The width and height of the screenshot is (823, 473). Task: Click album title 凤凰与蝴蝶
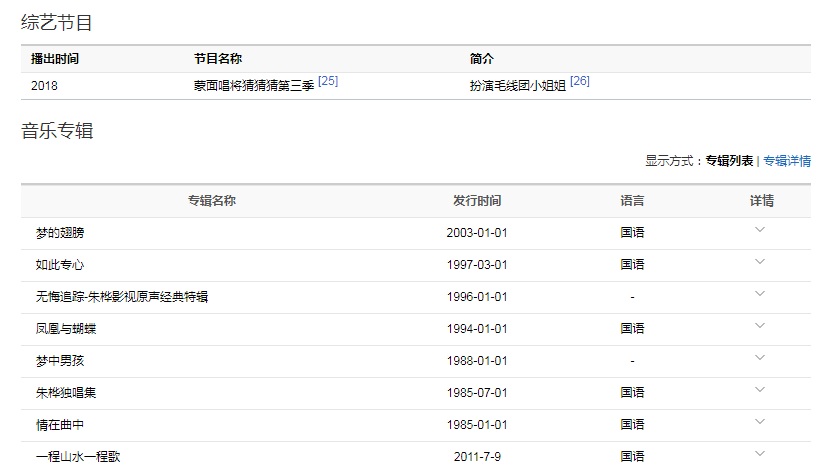(66, 329)
